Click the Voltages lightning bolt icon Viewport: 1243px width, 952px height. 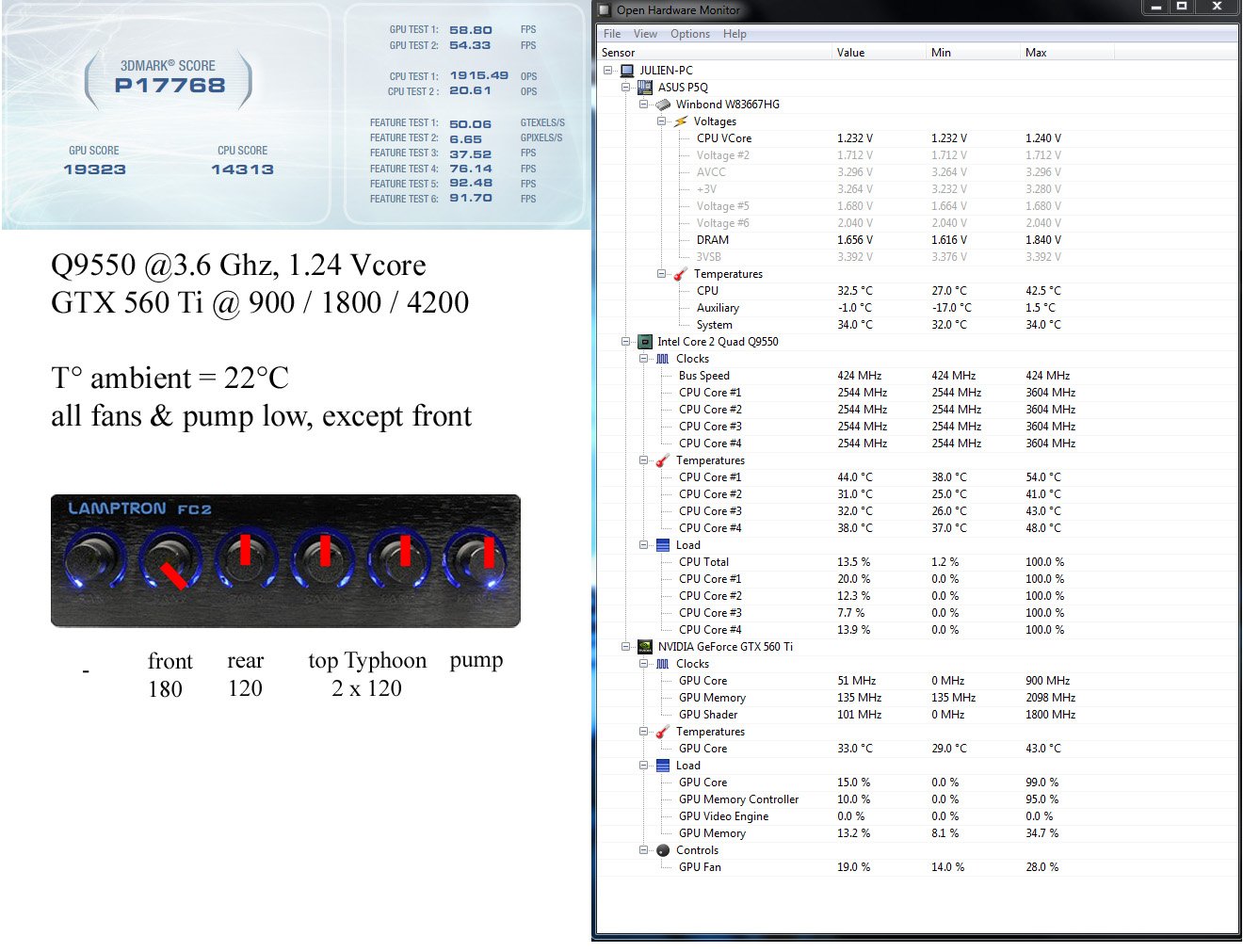[x=681, y=121]
